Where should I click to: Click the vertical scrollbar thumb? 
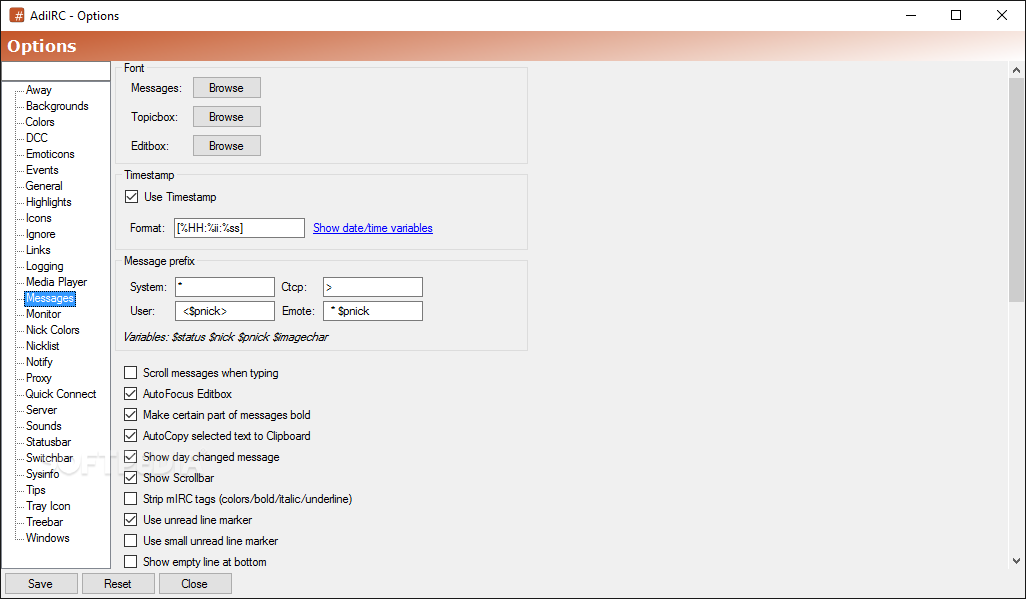tap(1016, 190)
